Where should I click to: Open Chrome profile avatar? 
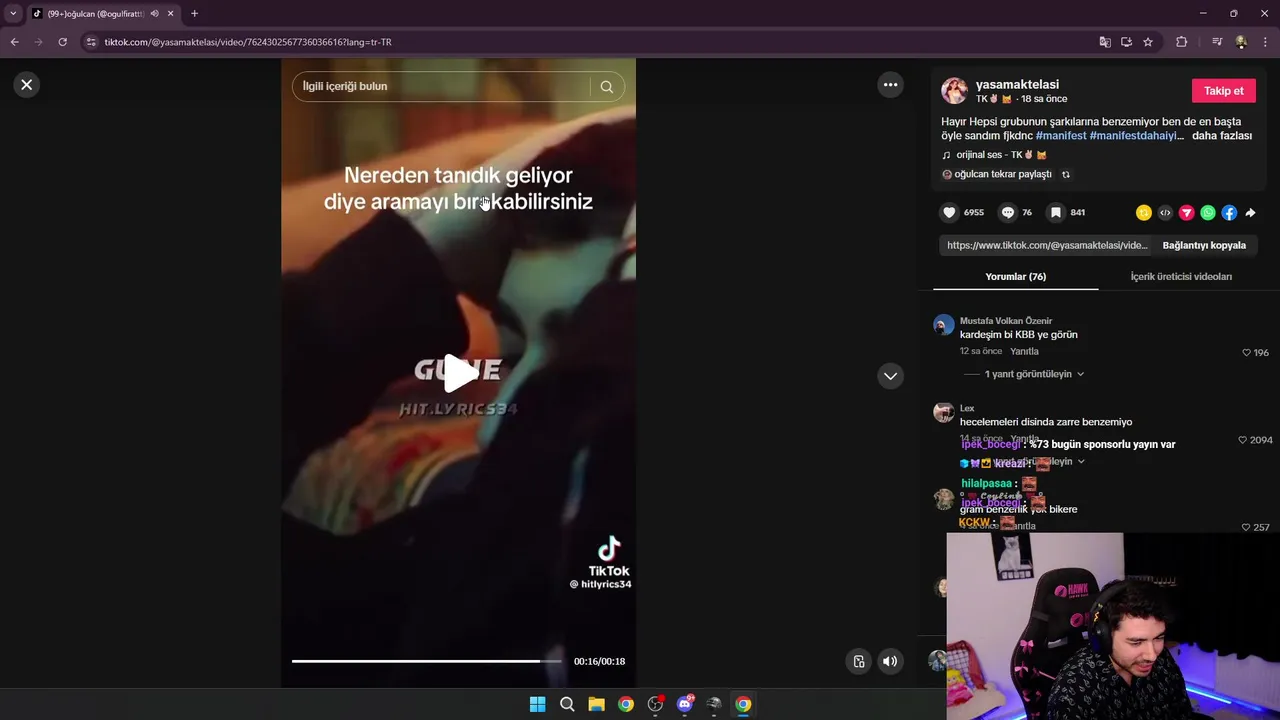[x=1241, y=42]
